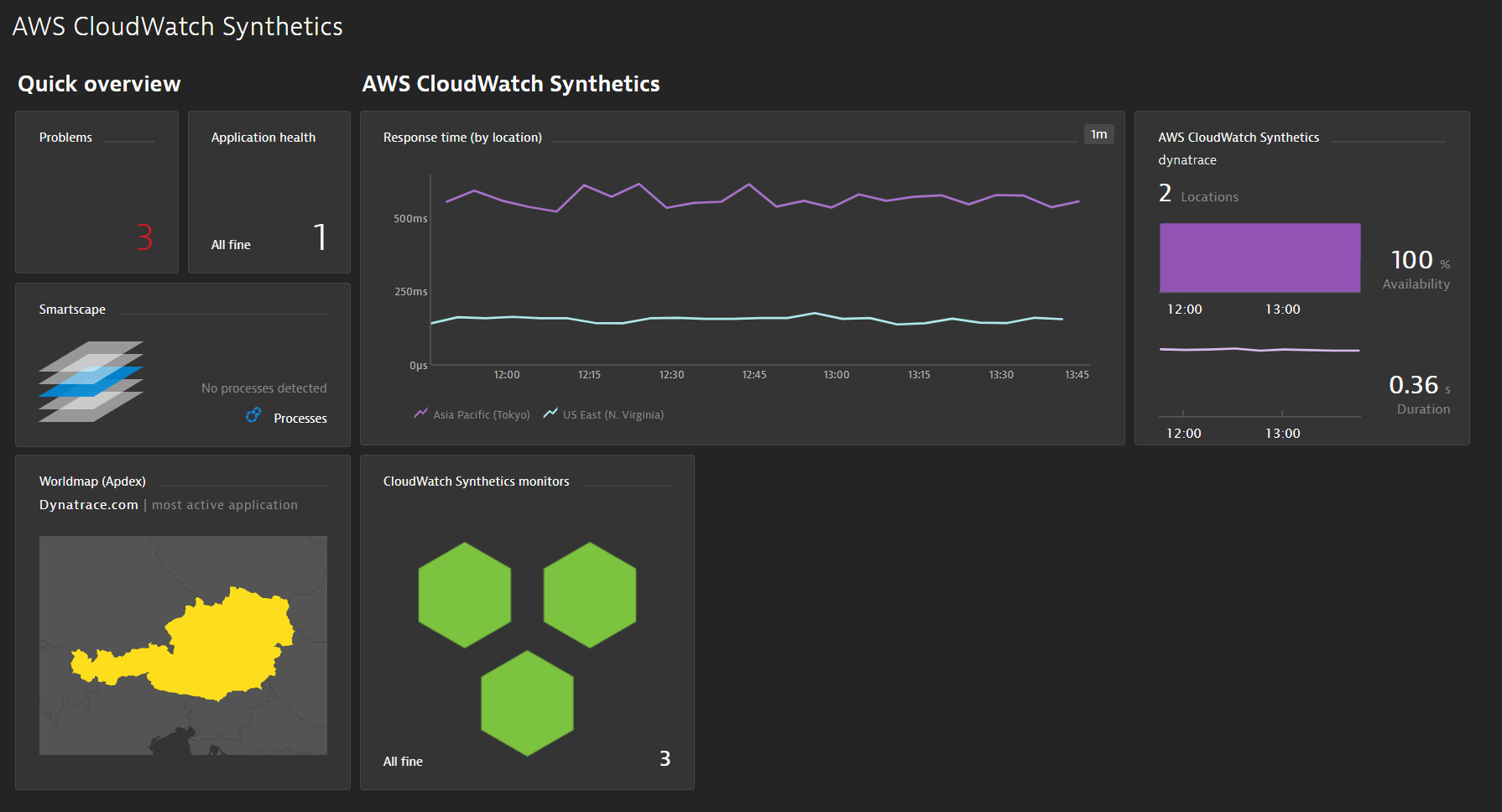Image resolution: width=1502 pixels, height=812 pixels.
Task: Click the Dynatrace.com application name
Action: click(x=89, y=505)
